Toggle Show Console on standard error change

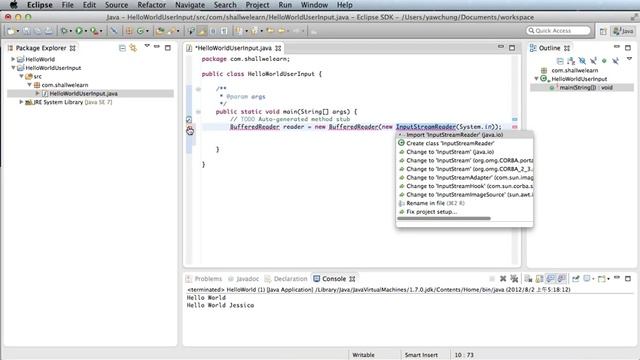562,279
